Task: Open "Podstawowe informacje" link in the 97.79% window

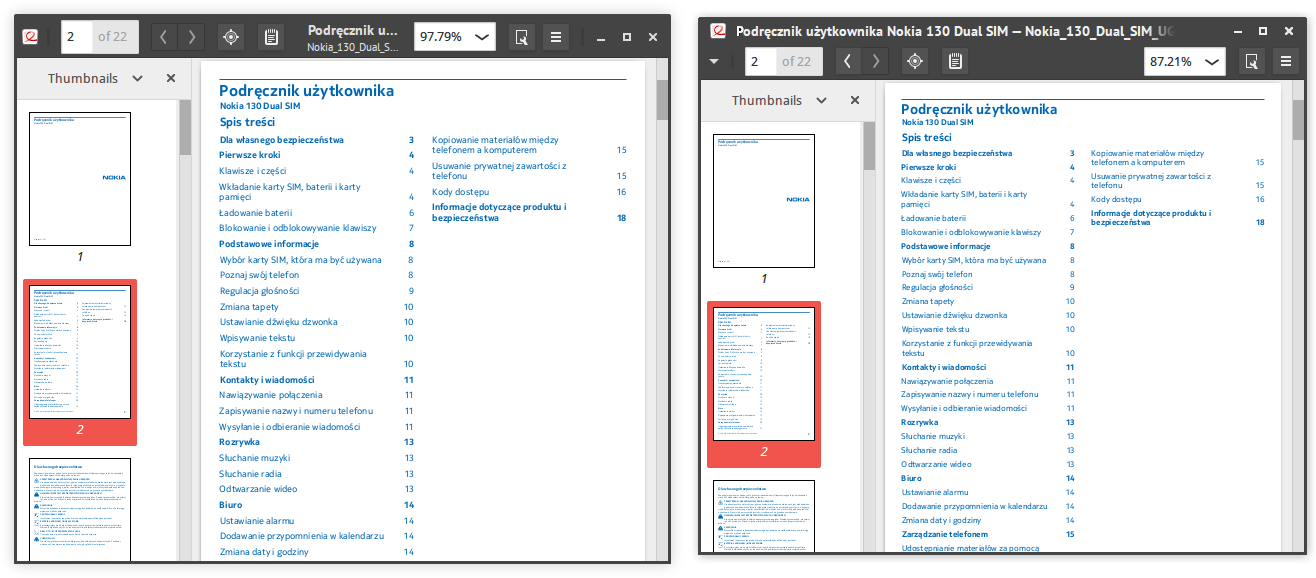Action: pos(269,244)
